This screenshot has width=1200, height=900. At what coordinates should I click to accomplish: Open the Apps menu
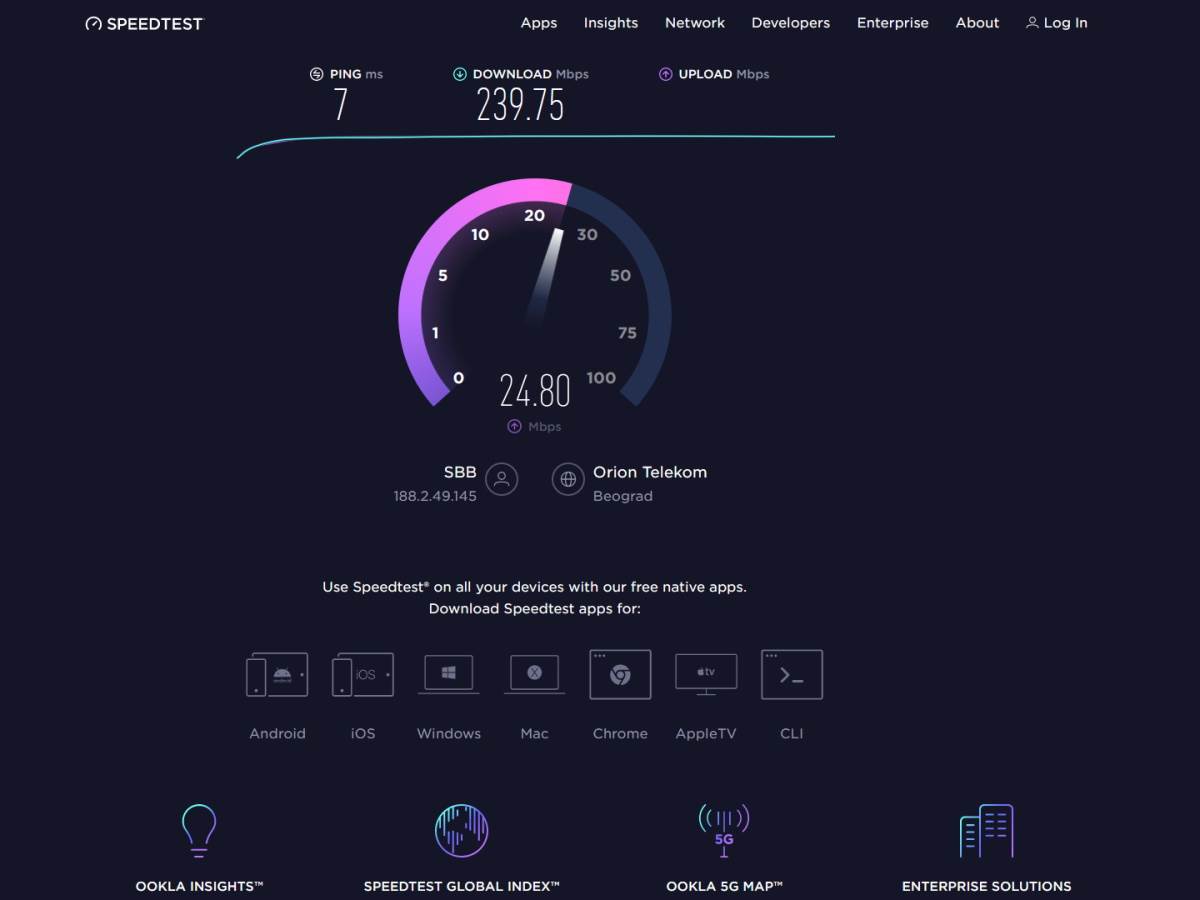click(538, 23)
